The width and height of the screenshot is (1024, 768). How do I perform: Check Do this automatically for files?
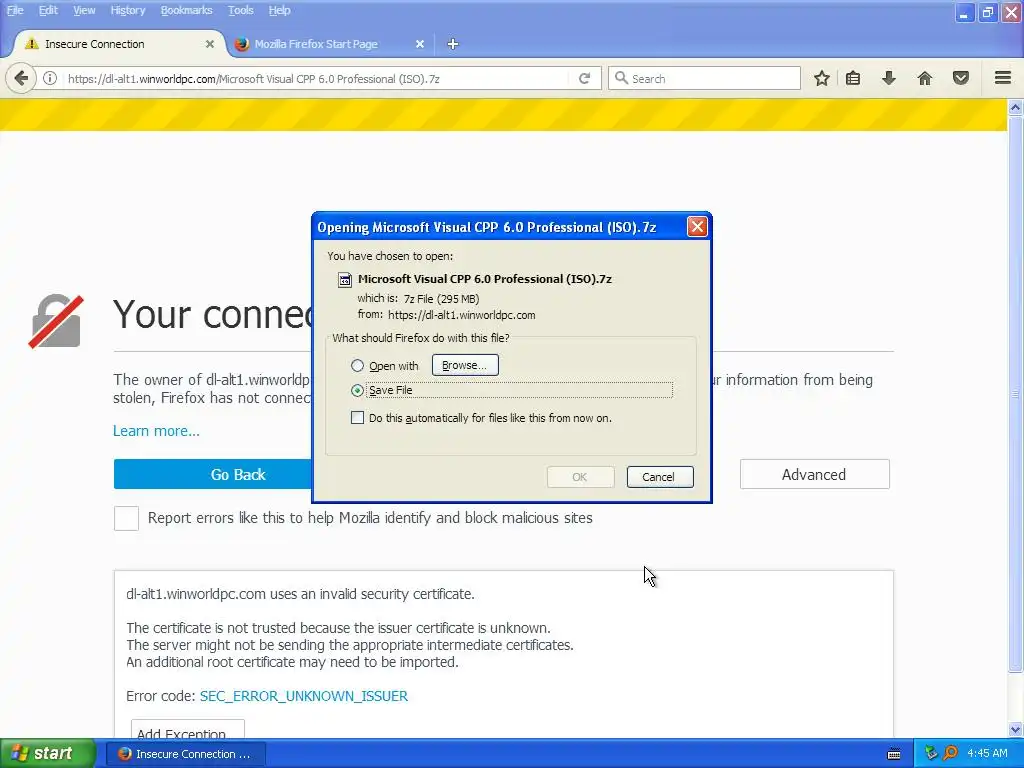click(x=357, y=418)
